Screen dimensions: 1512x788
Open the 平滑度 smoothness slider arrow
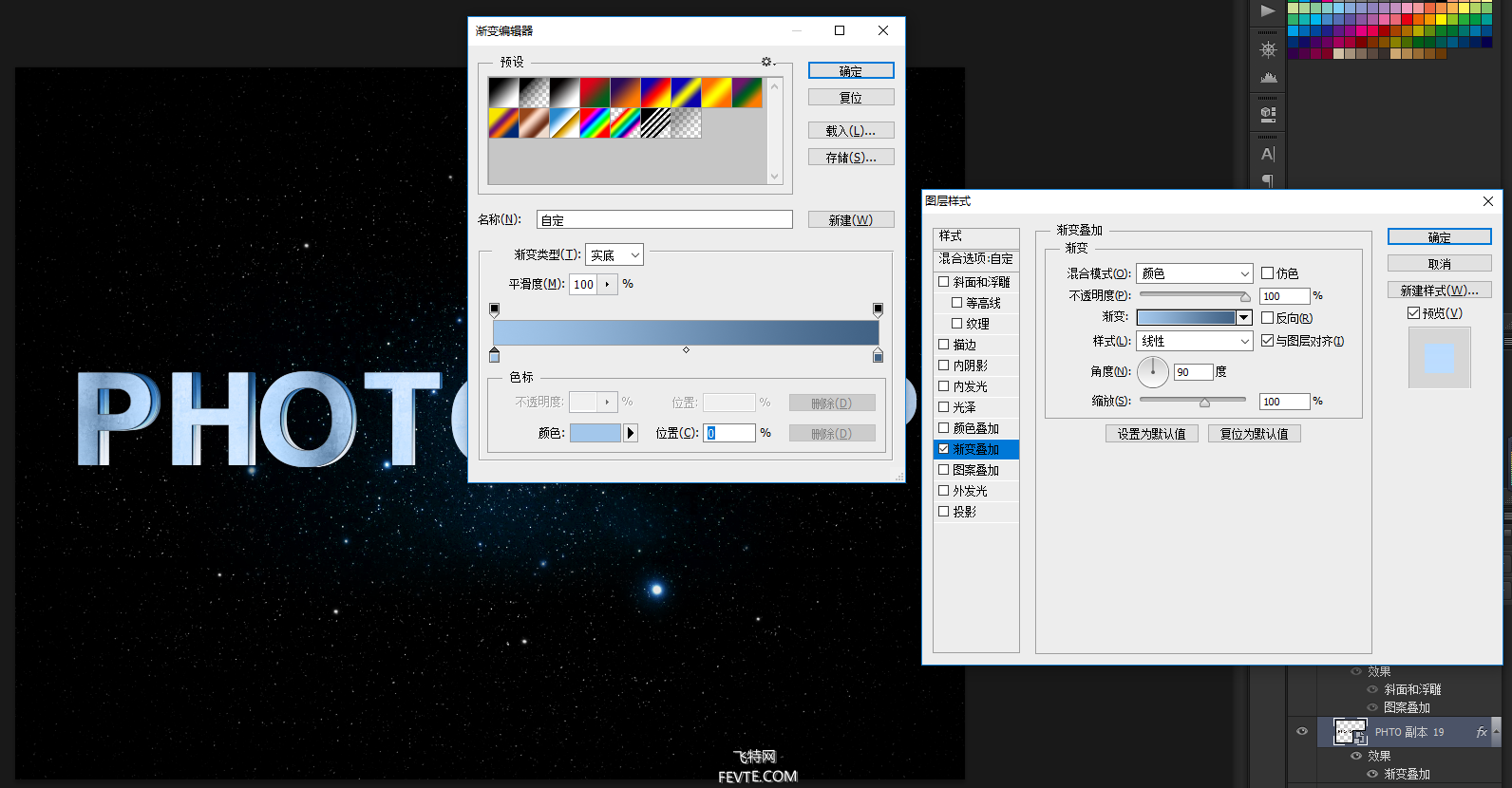click(x=608, y=284)
